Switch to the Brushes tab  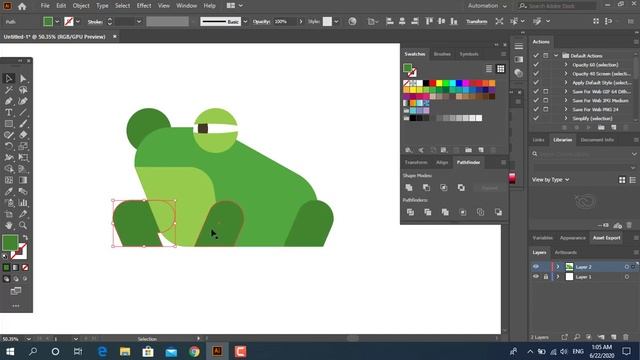pos(442,54)
